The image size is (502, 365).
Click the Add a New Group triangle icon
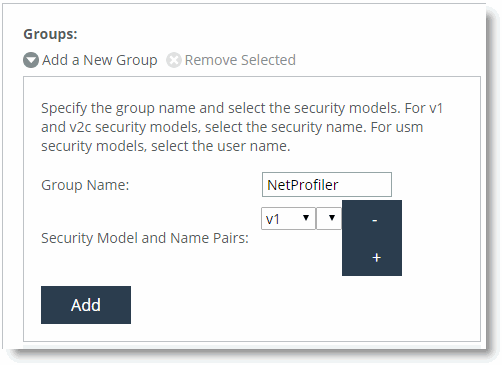tap(31, 60)
